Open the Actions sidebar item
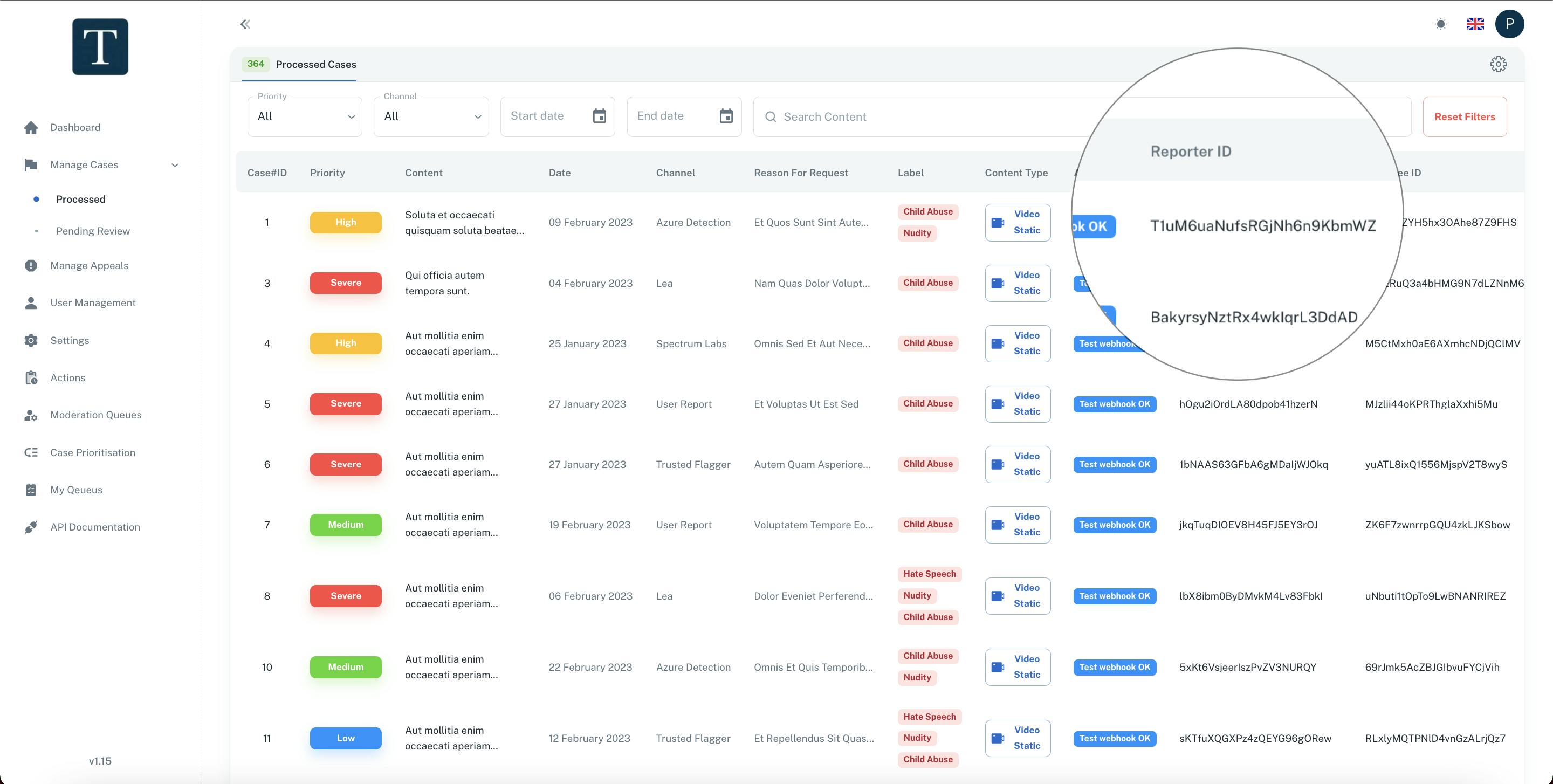 click(67, 378)
